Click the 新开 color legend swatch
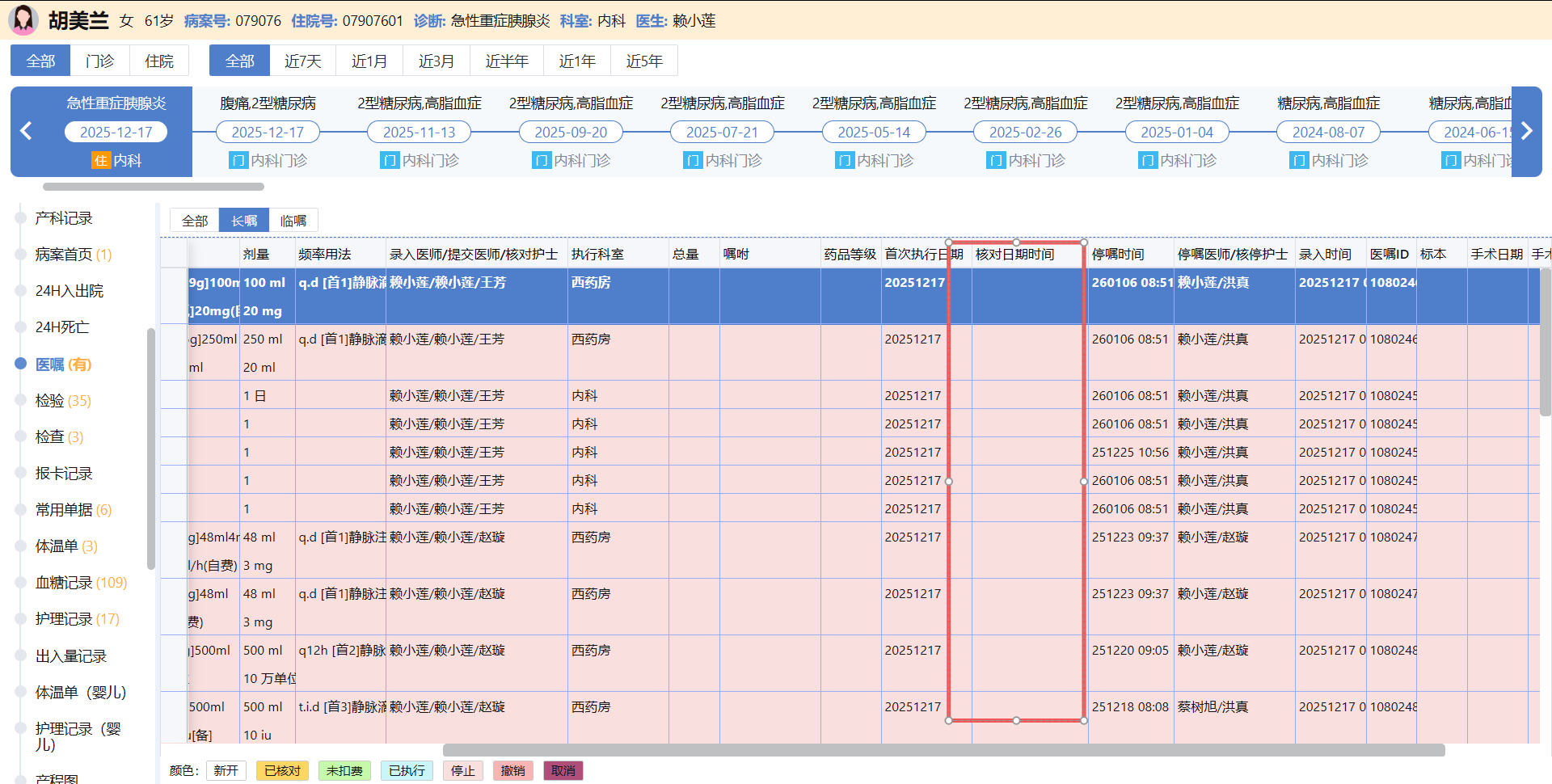1552x784 pixels. pyautogui.click(x=226, y=771)
